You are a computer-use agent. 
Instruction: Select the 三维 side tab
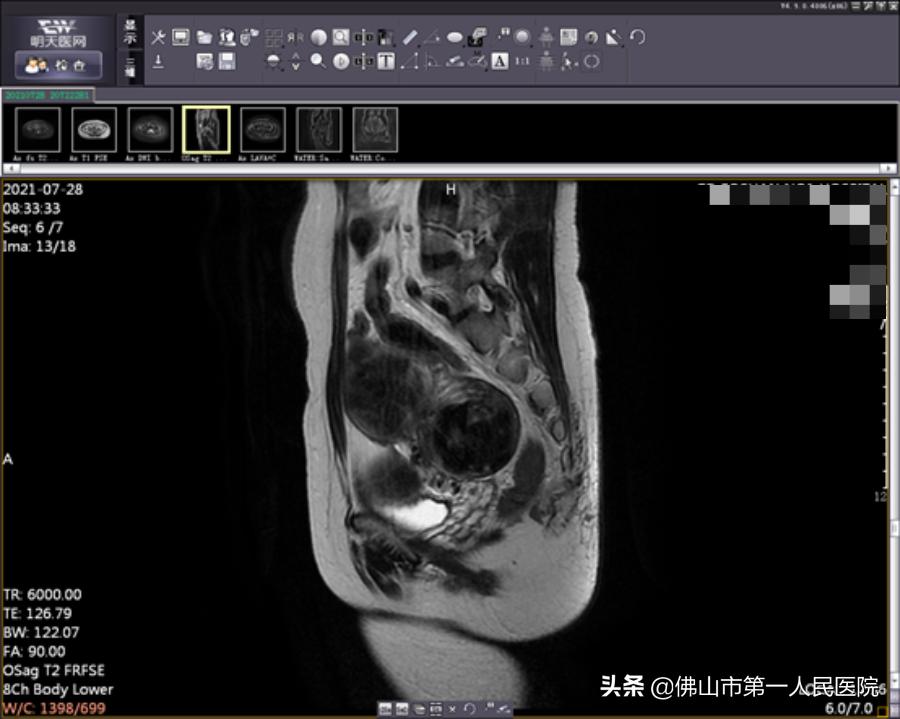[x=130, y=67]
